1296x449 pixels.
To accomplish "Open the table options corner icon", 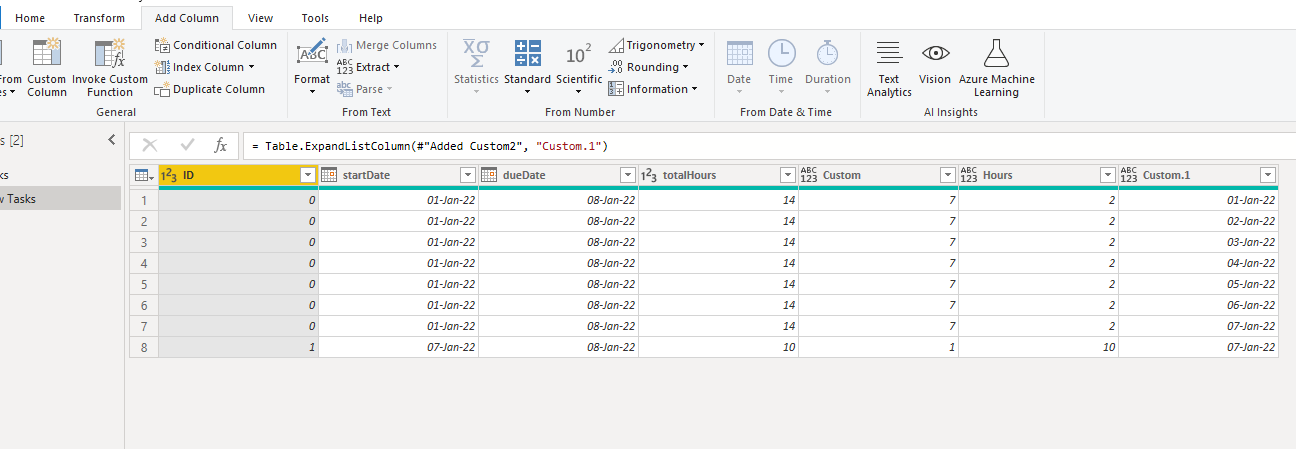I will pos(144,175).
